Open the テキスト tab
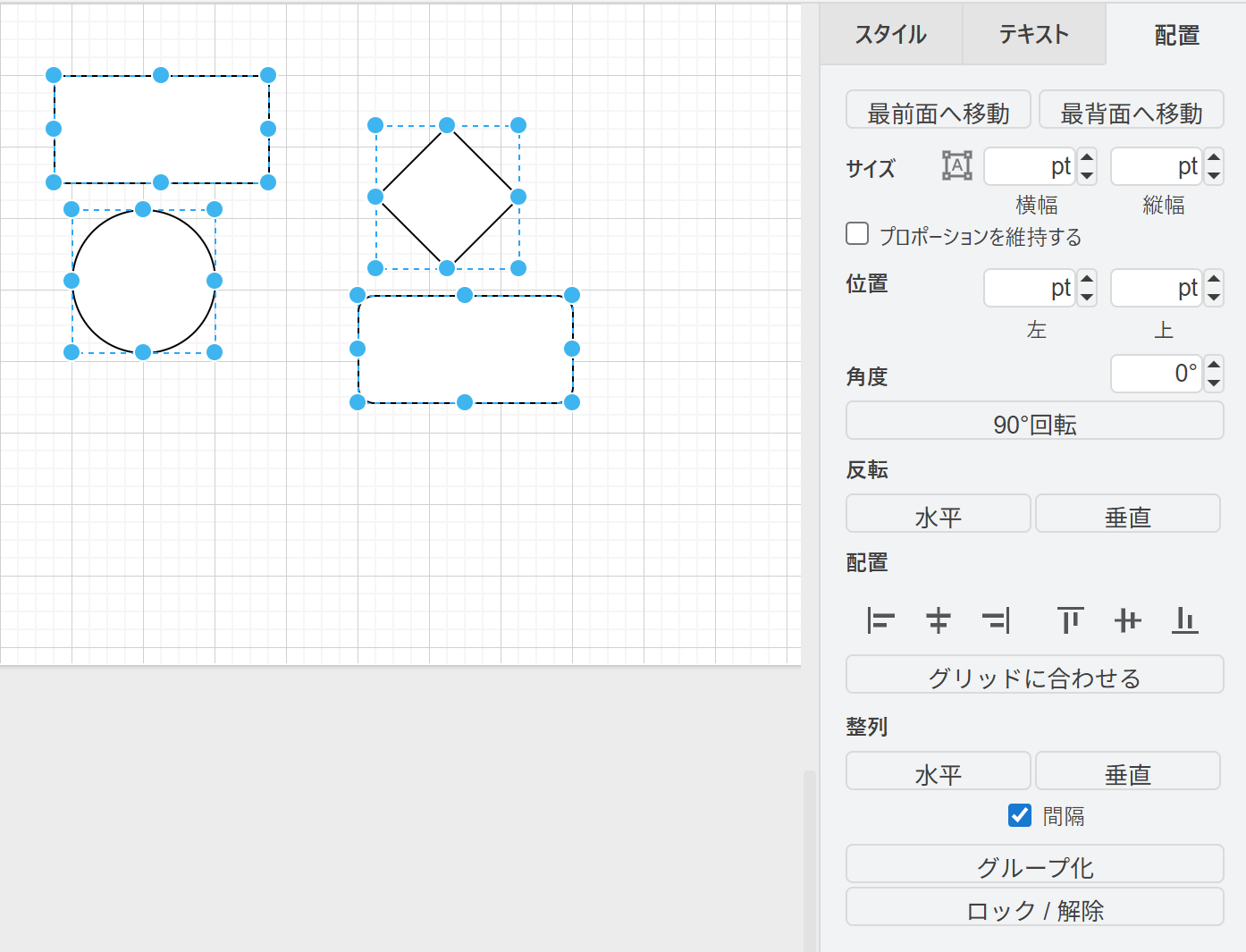 1033,35
